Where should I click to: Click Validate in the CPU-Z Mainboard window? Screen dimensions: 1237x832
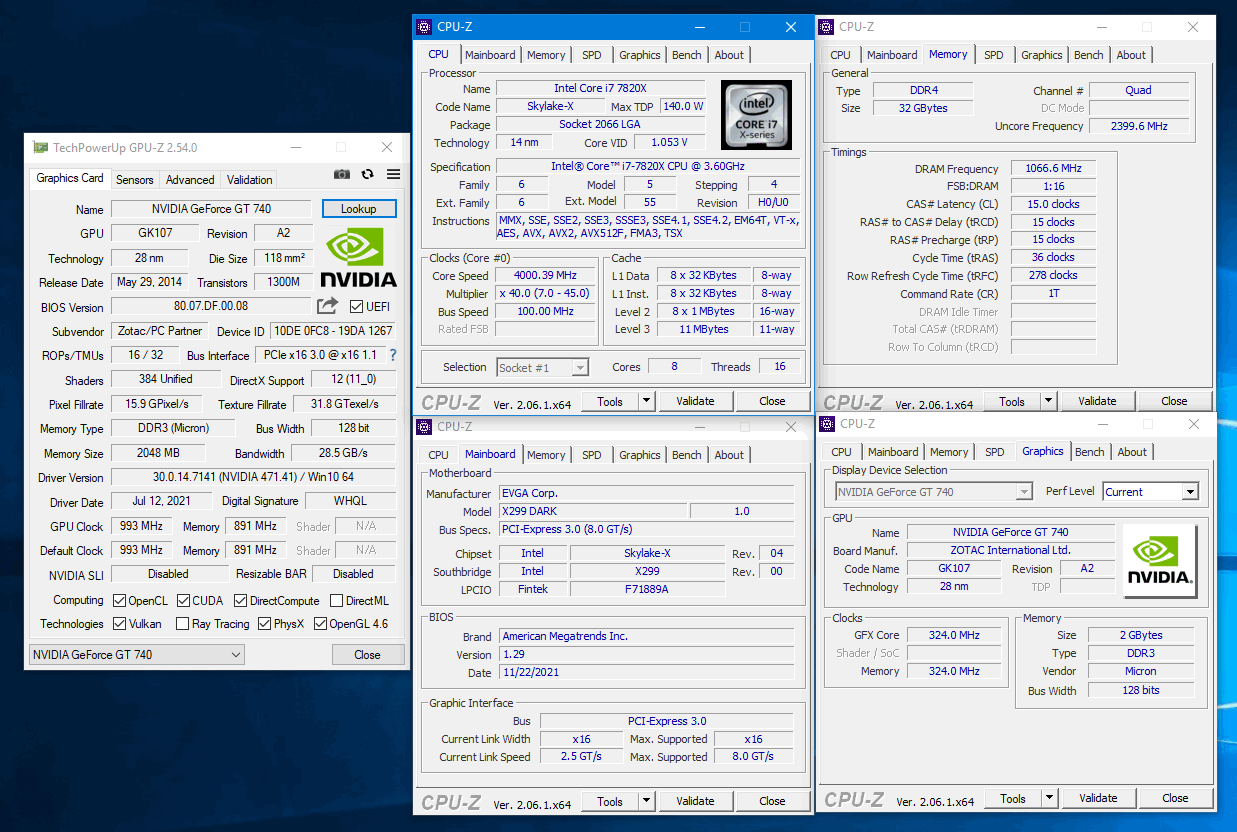(x=695, y=801)
